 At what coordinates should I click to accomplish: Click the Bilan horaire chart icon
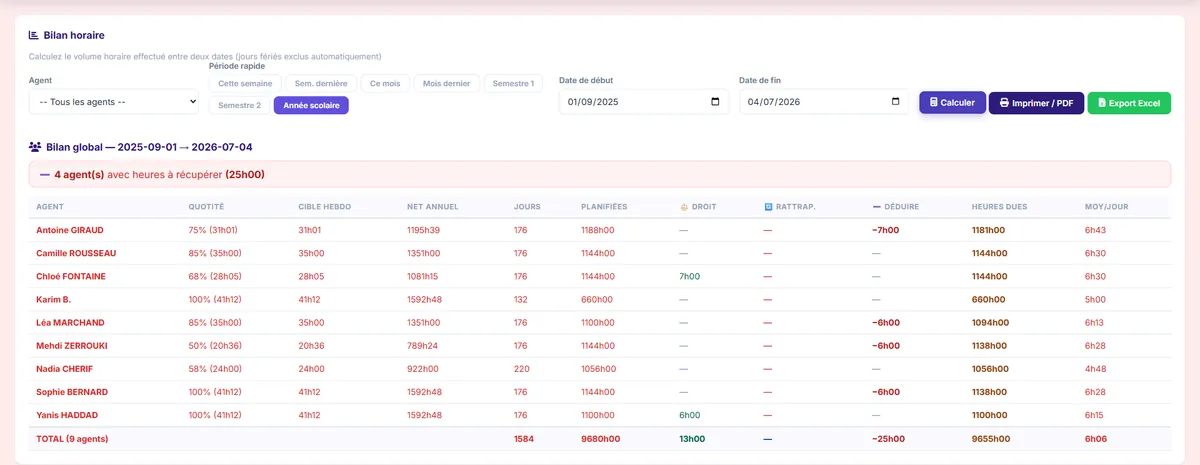(x=34, y=35)
